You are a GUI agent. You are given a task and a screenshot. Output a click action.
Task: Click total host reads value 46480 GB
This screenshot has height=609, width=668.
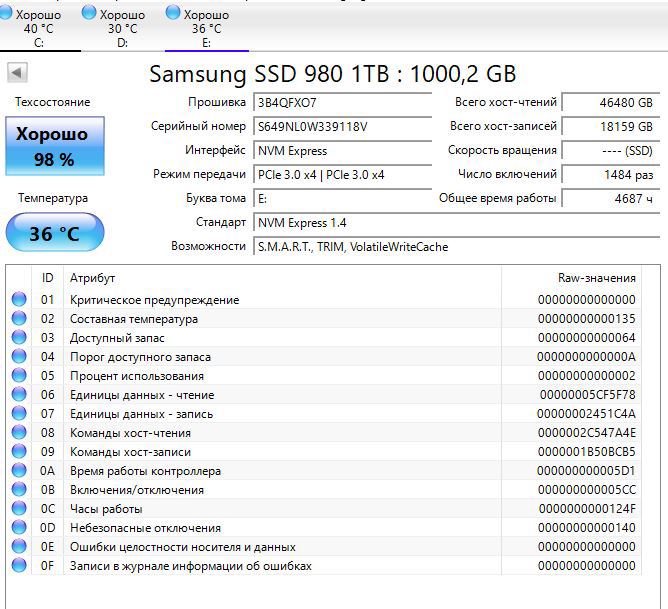pos(610,102)
